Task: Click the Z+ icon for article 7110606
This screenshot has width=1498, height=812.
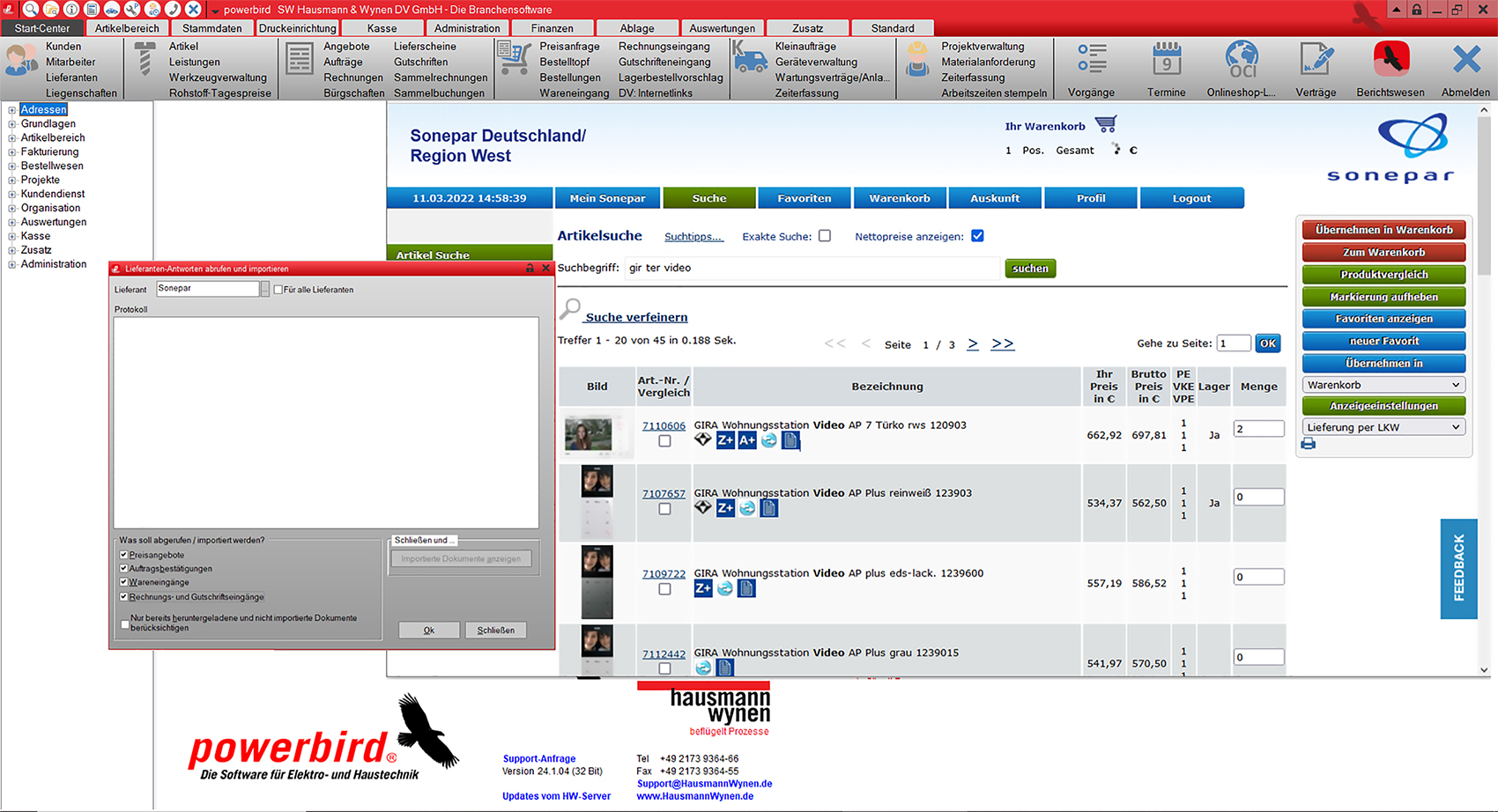Action: tap(725, 440)
